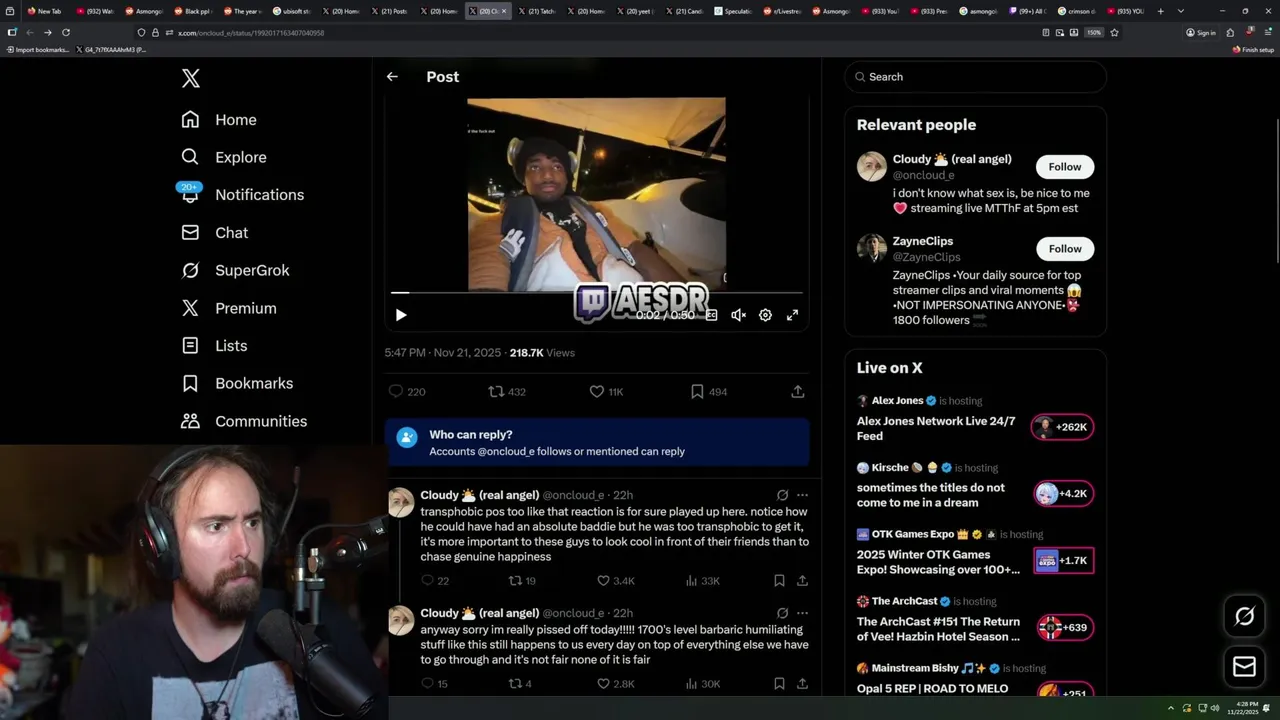Open Grok floating button
This screenshot has width=1280, height=720.
[x=1244, y=617]
